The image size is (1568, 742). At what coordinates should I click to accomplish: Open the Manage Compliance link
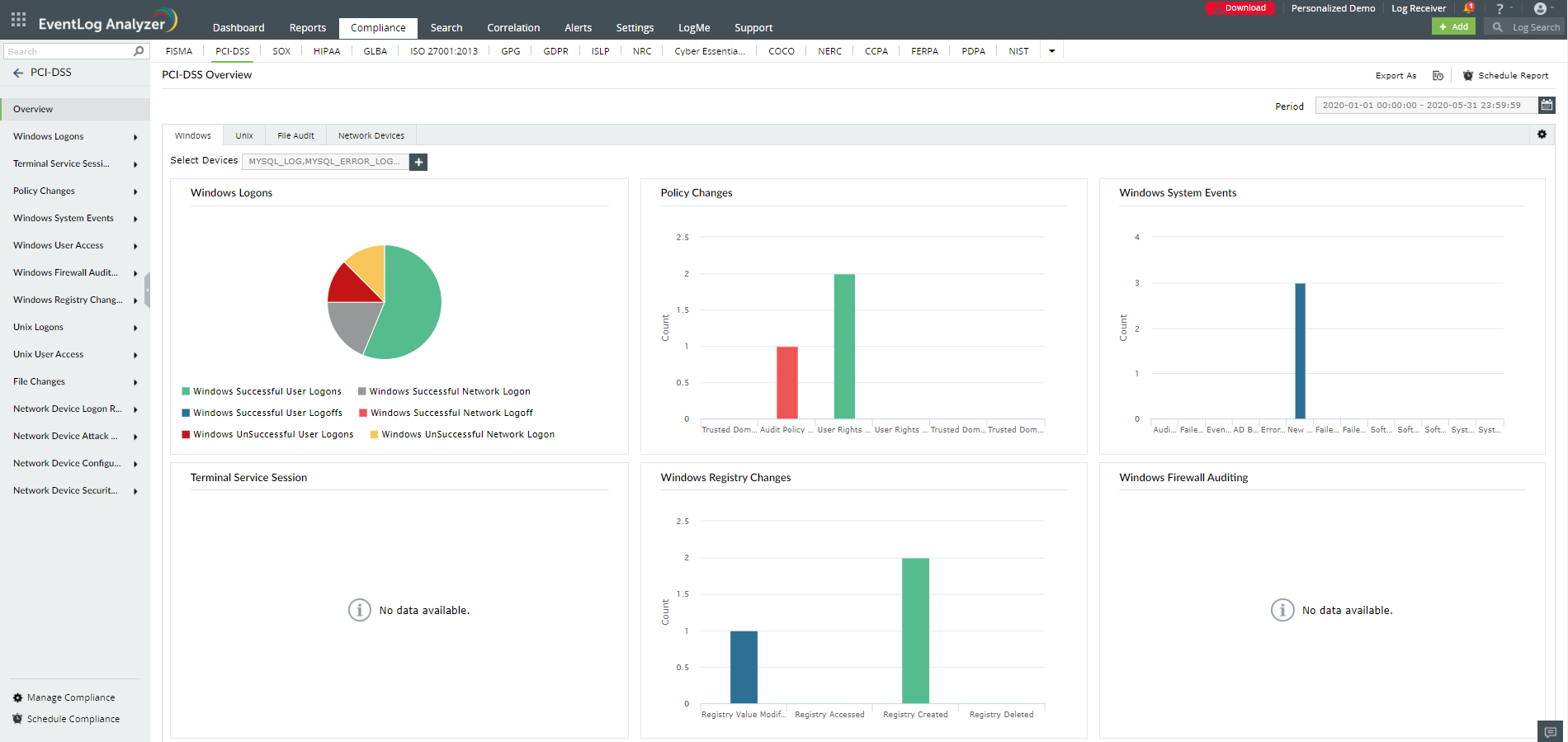(71, 697)
